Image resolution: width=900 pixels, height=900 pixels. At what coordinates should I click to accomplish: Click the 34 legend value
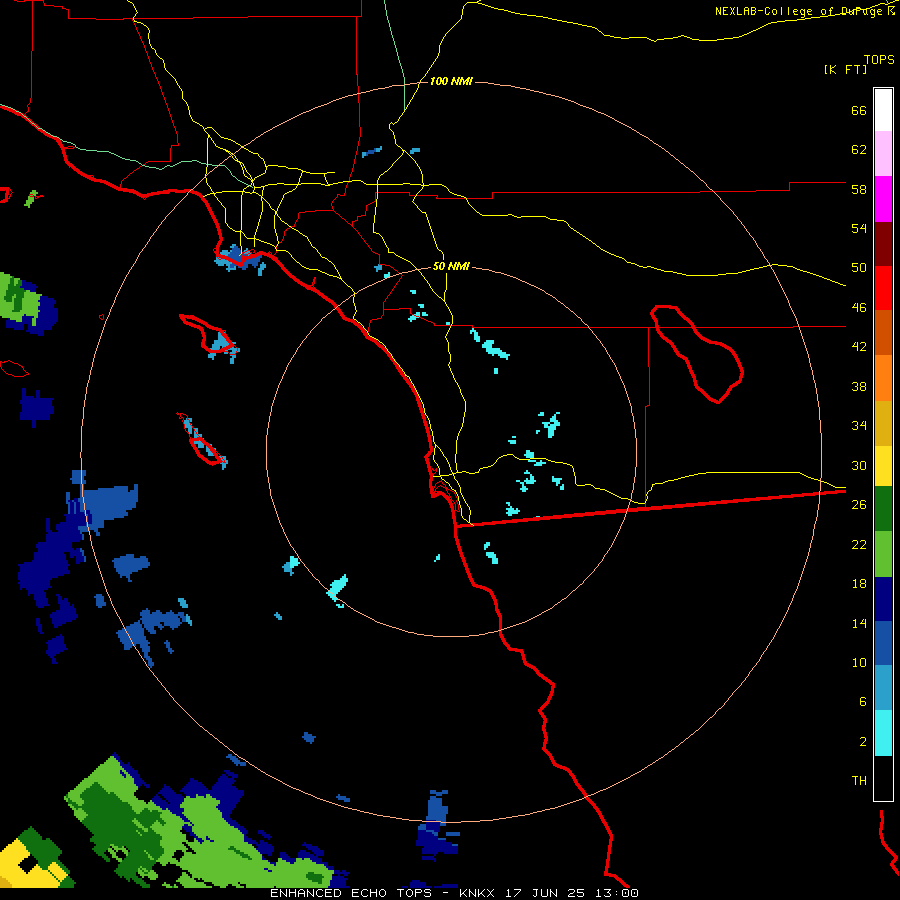tap(859, 425)
